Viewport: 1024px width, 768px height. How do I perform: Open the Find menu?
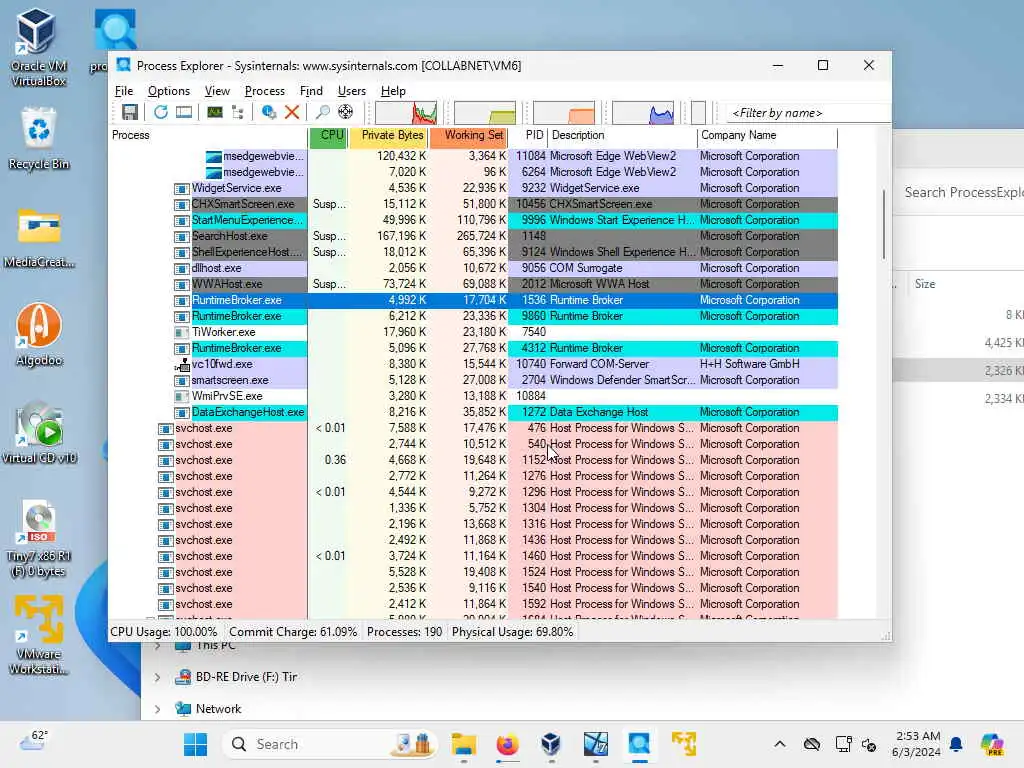pos(311,91)
